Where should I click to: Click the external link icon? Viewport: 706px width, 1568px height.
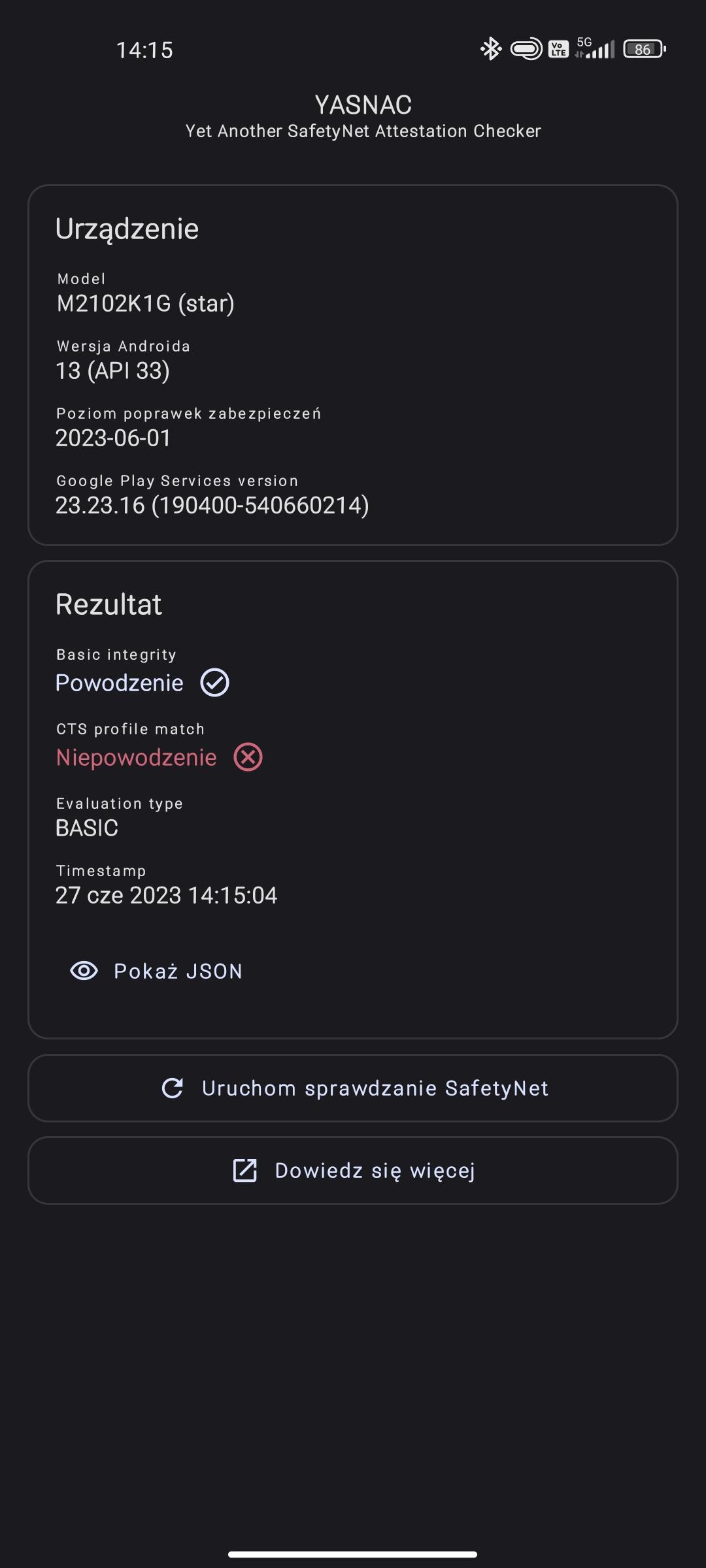click(245, 1170)
